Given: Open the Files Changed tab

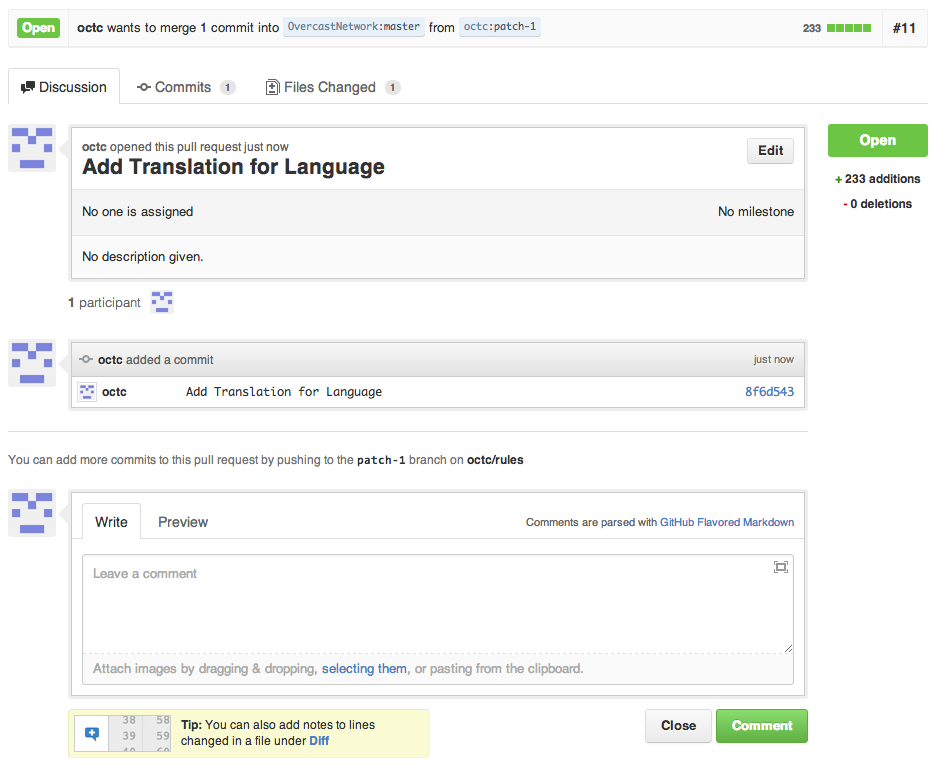Looking at the screenshot, I should [332, 87].
